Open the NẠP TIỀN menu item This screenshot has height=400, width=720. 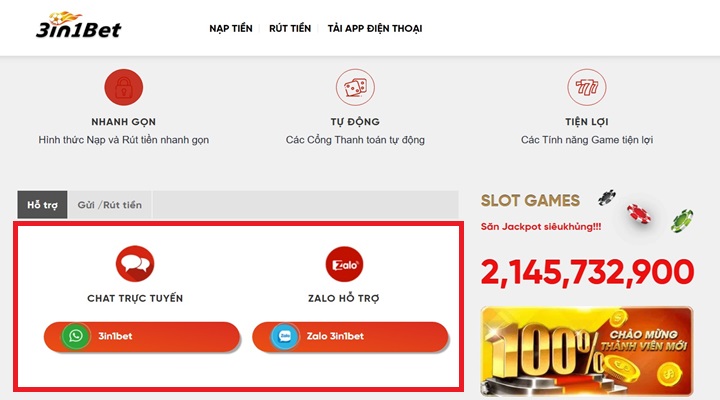[231, 29]
